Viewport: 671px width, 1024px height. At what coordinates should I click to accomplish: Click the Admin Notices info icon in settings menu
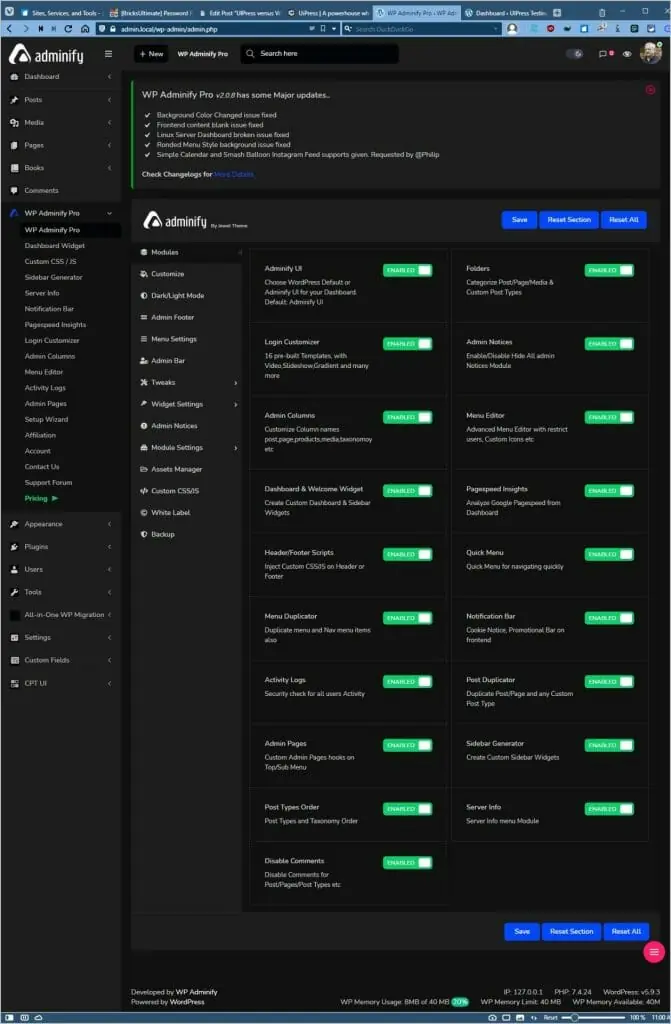tap(144, 426)
